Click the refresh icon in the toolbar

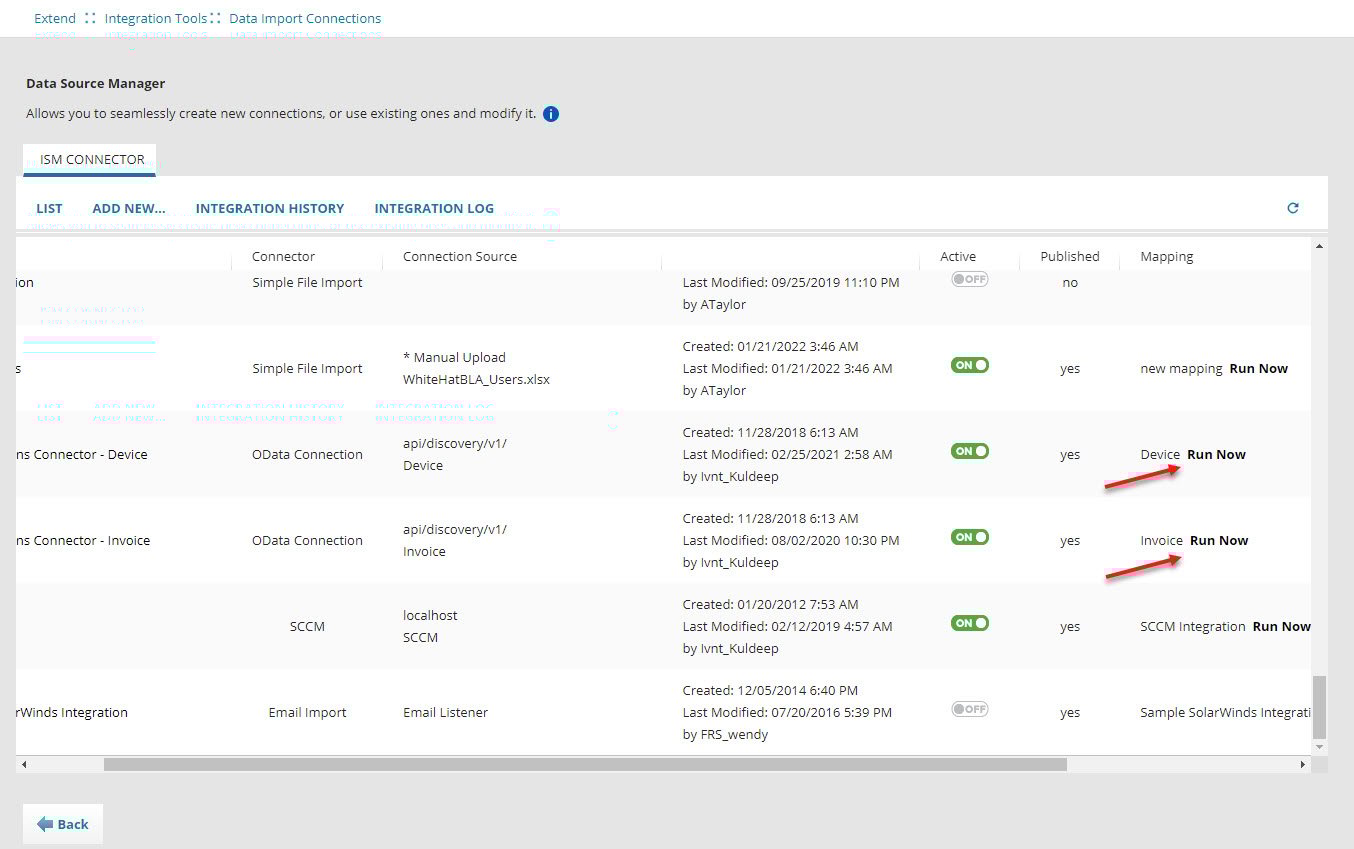click(1292, 208)
